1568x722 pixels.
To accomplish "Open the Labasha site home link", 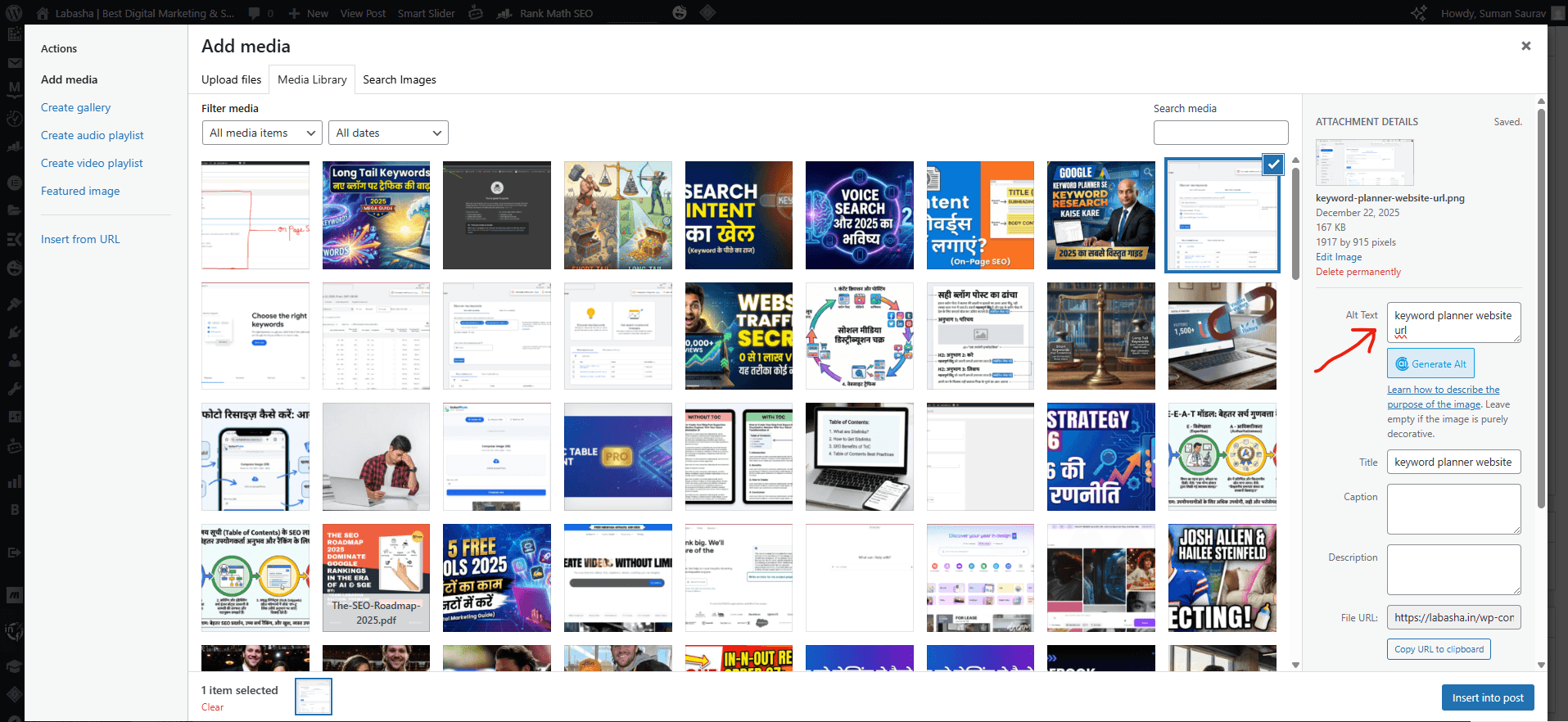I will tap(135, 13).
